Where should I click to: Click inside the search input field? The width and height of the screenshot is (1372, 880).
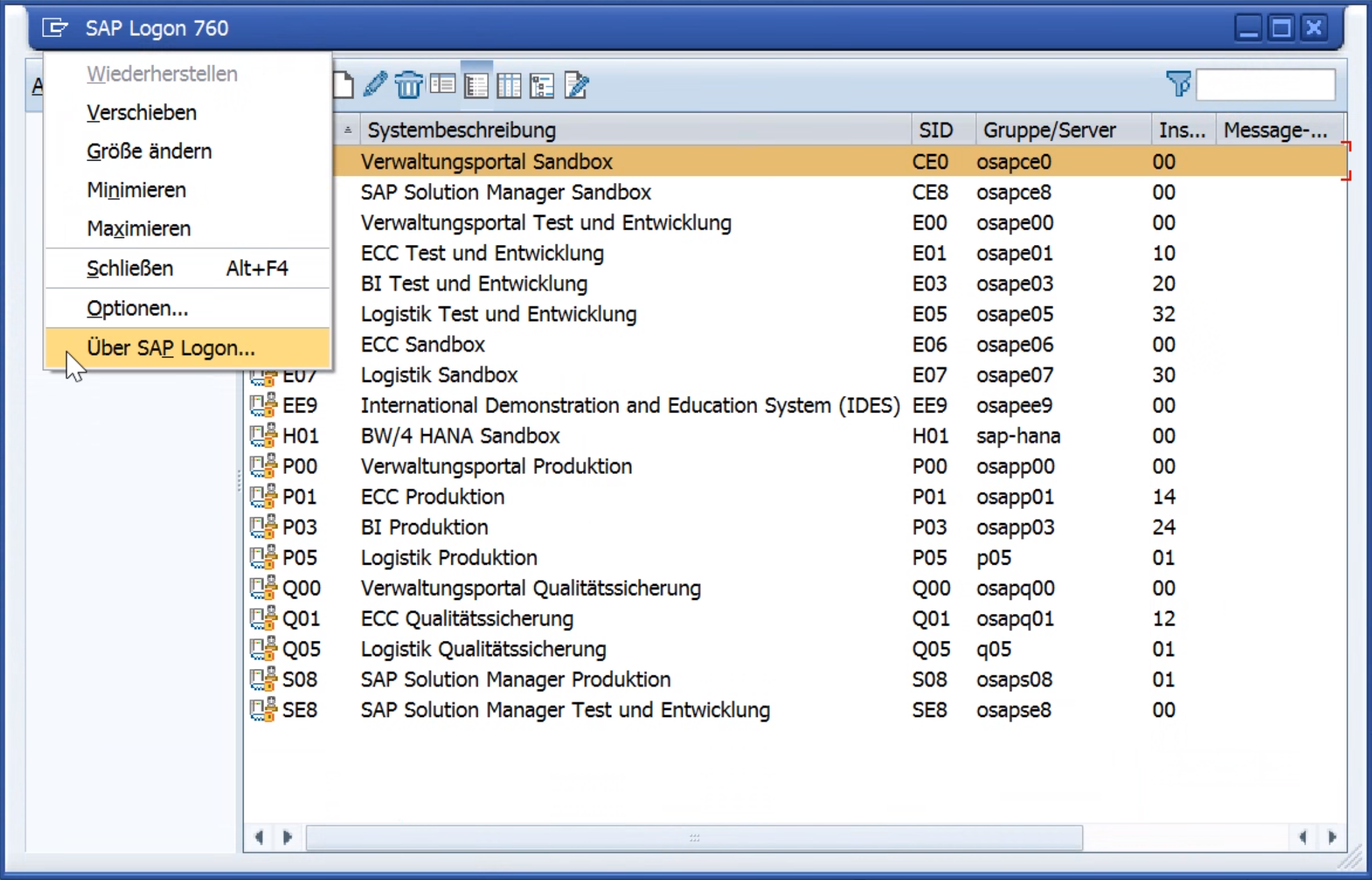click(x=1265, y=84)
